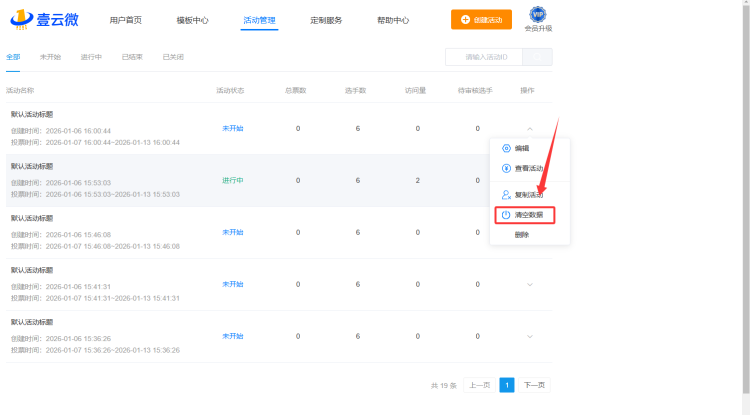Screen dimensions: 750x415
Task: Click the plus icon on 创建活动 button
Action: pyautogui.click(x=465, y=20)
